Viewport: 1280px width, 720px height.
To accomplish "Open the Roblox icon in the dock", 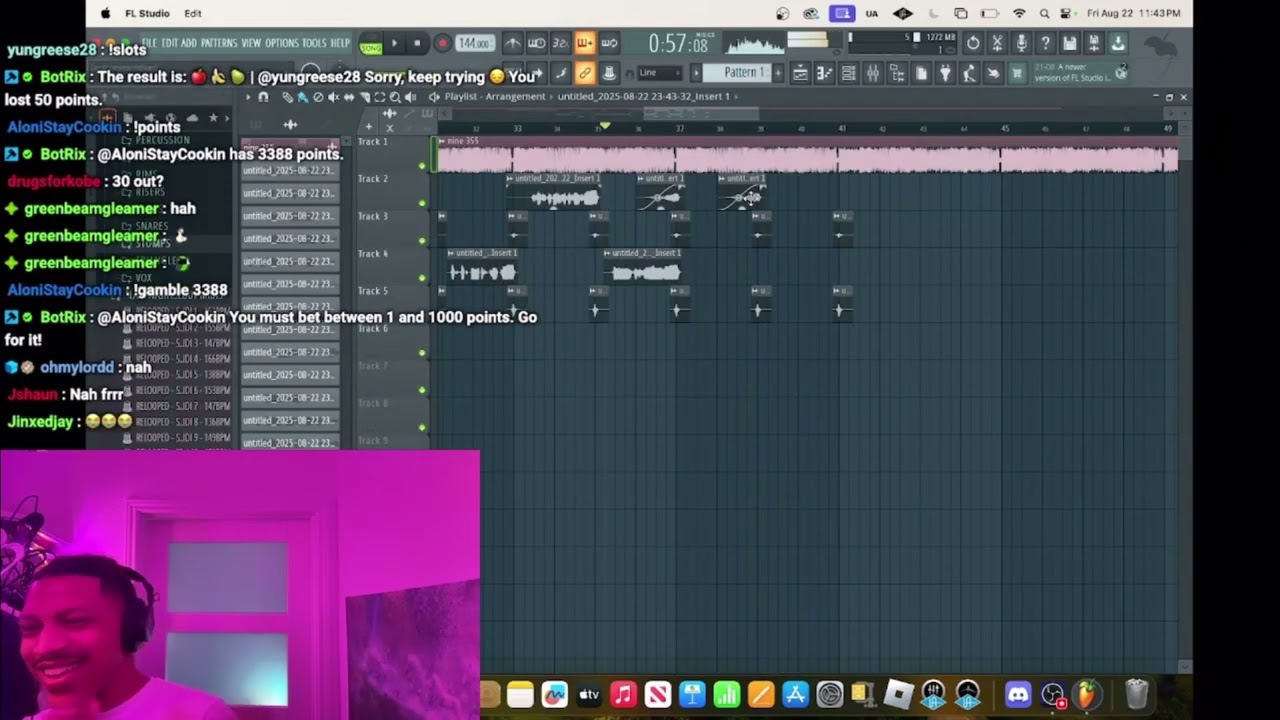I will 898,694.
